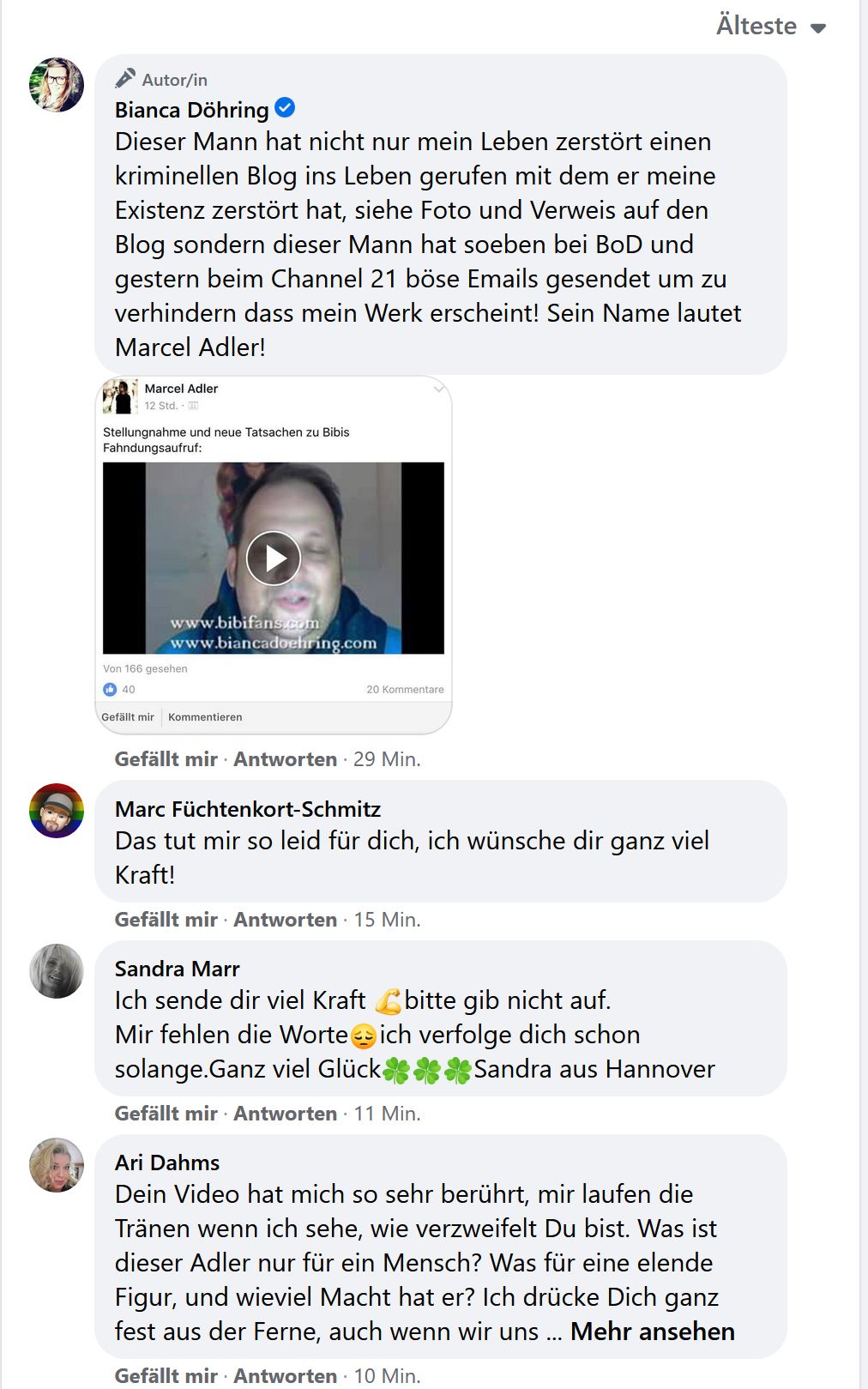Viewport: 868px width, 1389px height.
Task: Open Bianca Döhring's profile picture
Action: tap(57, 85)
